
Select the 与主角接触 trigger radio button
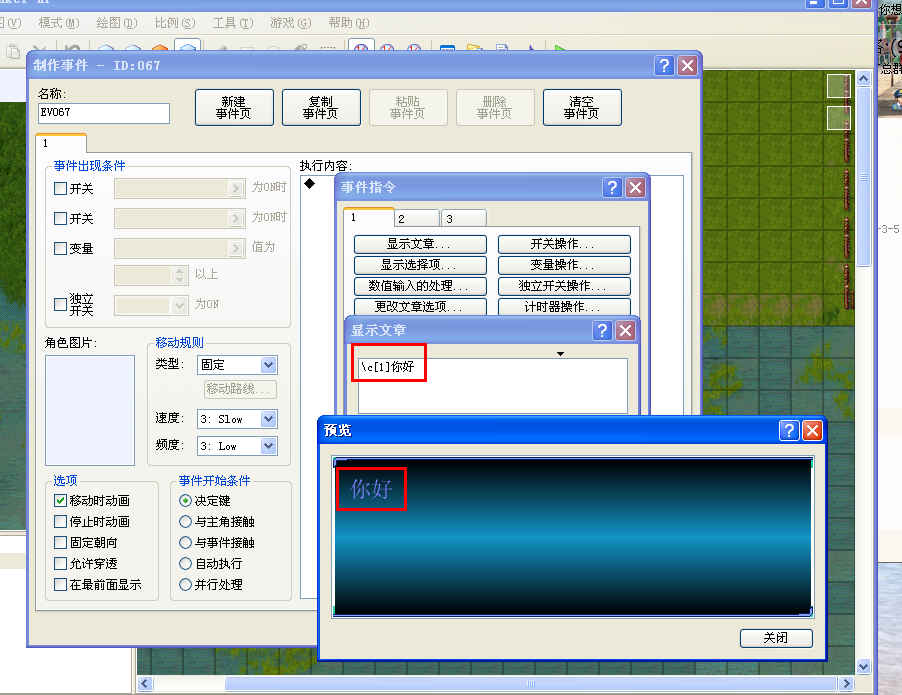click(x=185, y=522)
